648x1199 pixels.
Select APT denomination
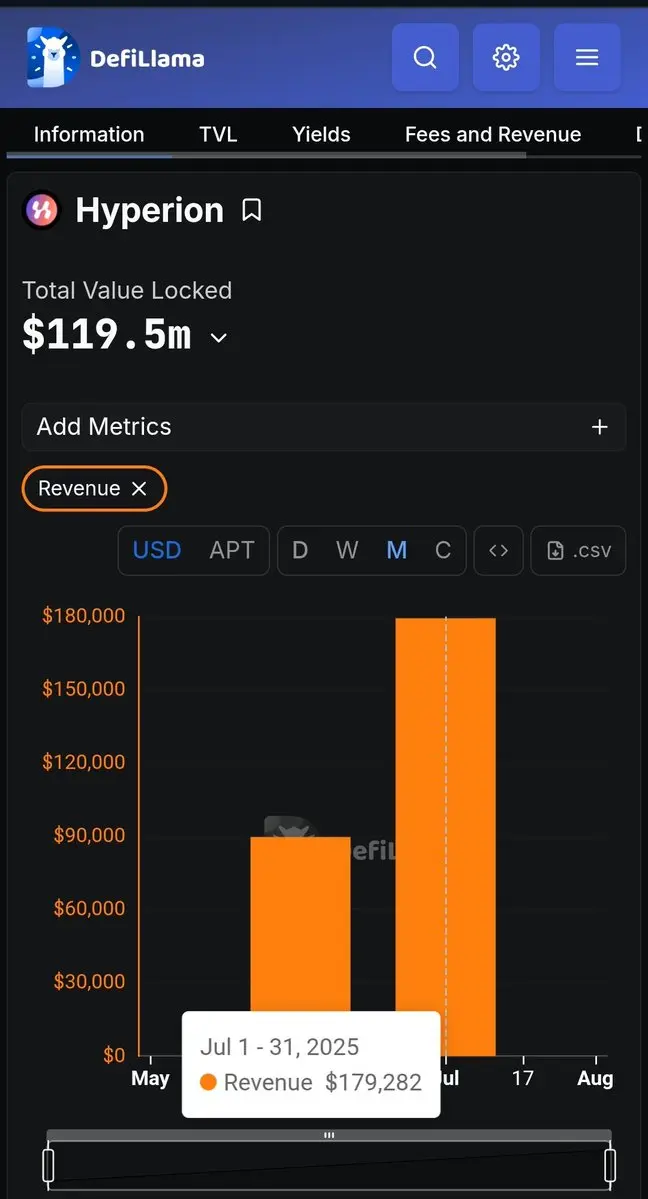pos(232,551)
